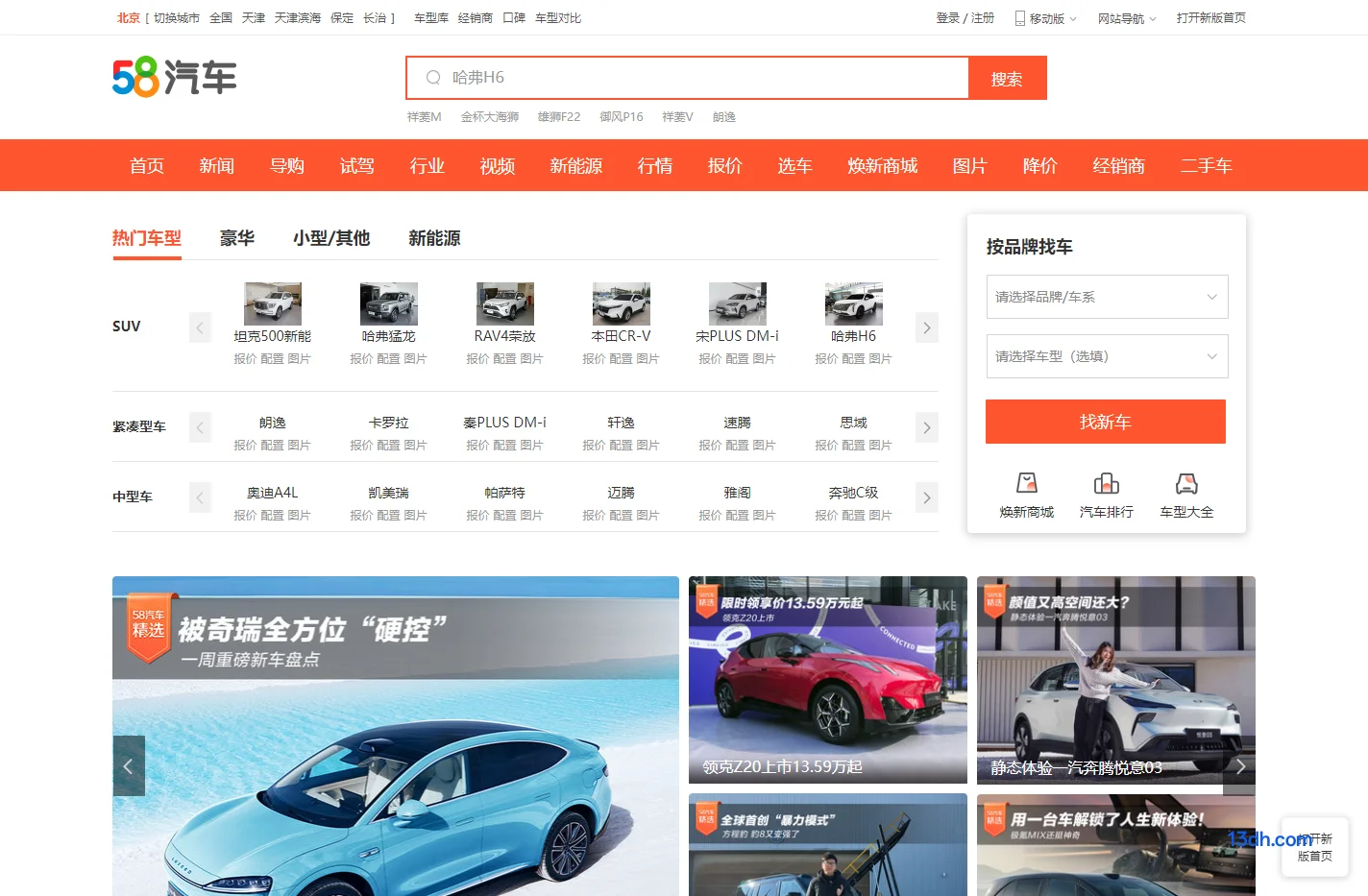This screenshot has width=1368, height=896.
Task: Show next SUV models arrow
Action: tap(926, 327)
